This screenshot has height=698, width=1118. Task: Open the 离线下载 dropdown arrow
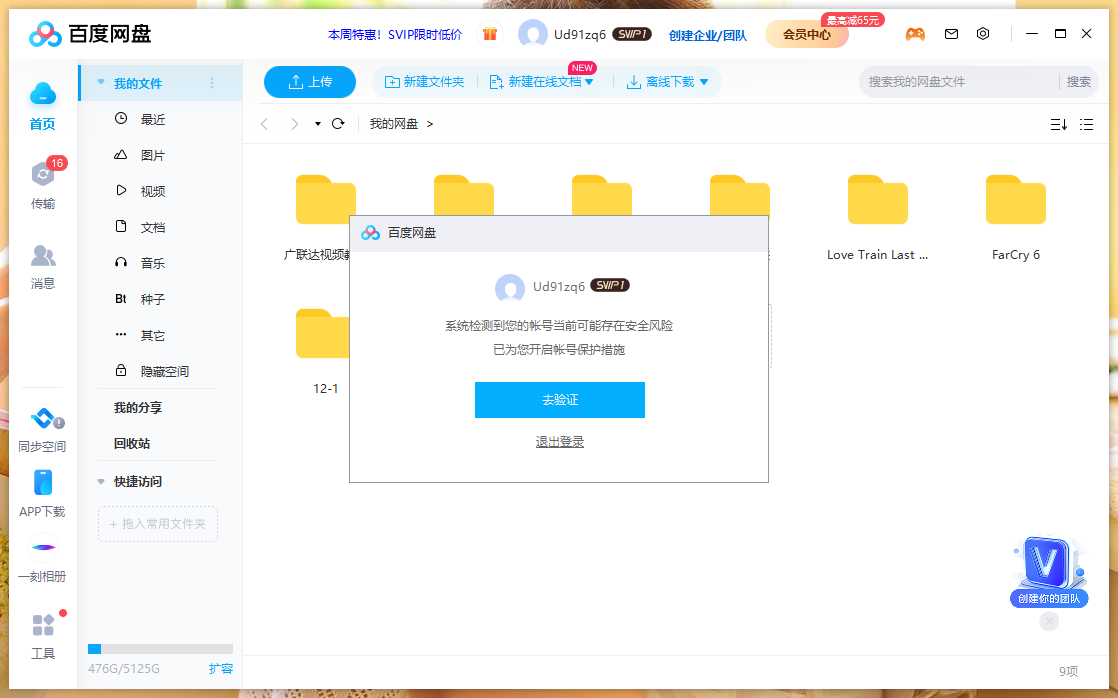pyautogui.click(x=704, y=83)
